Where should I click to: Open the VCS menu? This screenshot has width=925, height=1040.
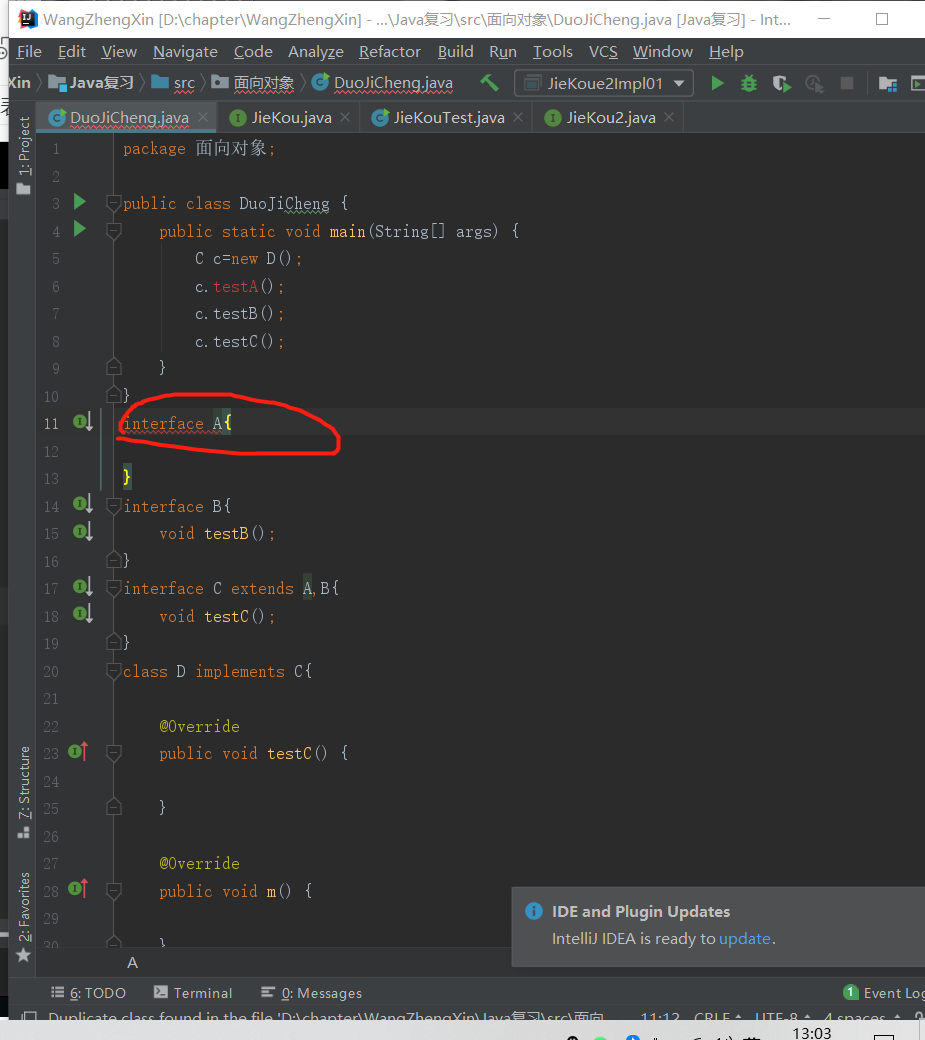point(603,52)
